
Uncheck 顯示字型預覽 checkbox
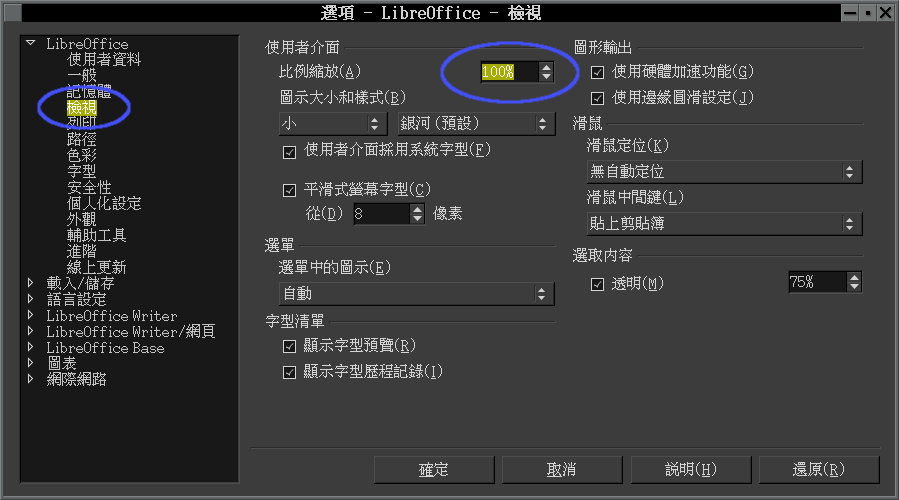pyautogui.click(x=290, y=346)
